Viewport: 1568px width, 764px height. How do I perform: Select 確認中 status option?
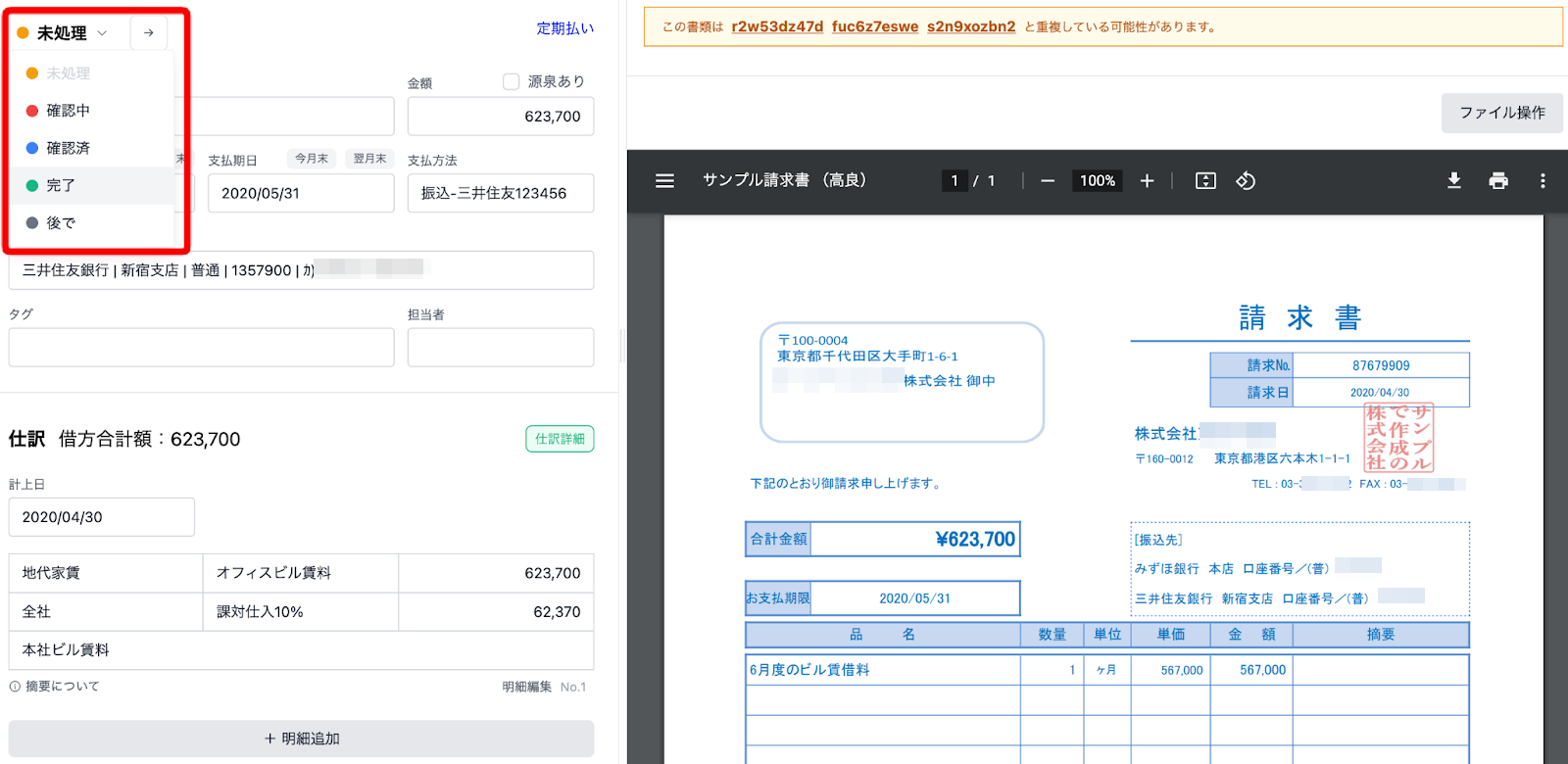(93, 111)
